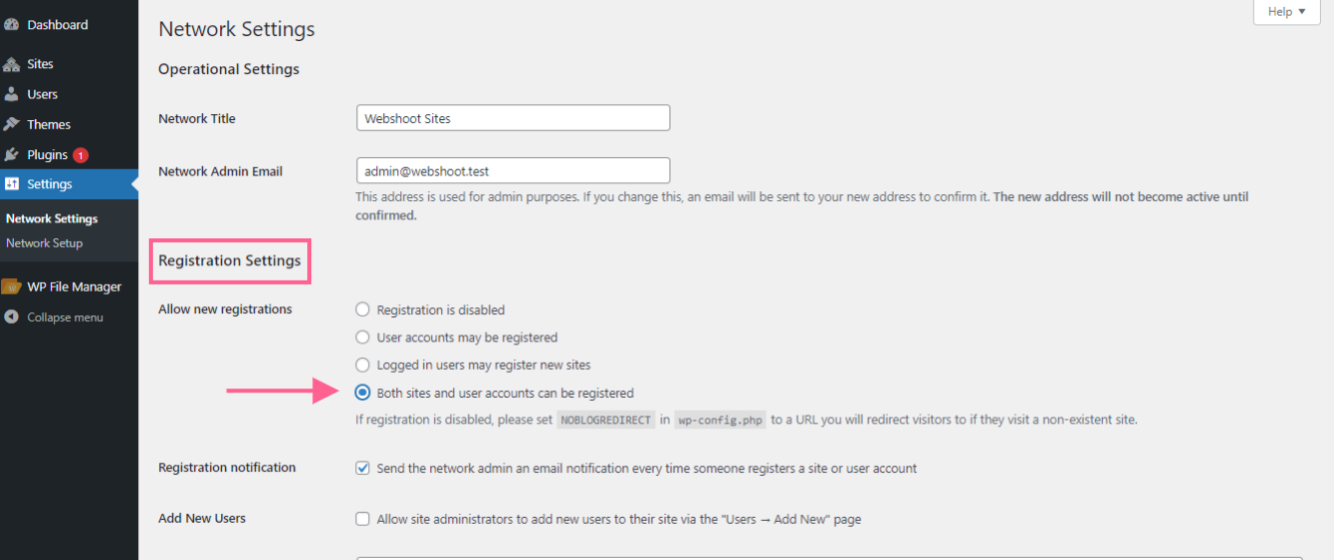Image resolution: width=1334 pixels, height=560 pixels.
Task: Choose "Logged in users may register new sites"
Action: pyautogui.click(x=363, y=365)
